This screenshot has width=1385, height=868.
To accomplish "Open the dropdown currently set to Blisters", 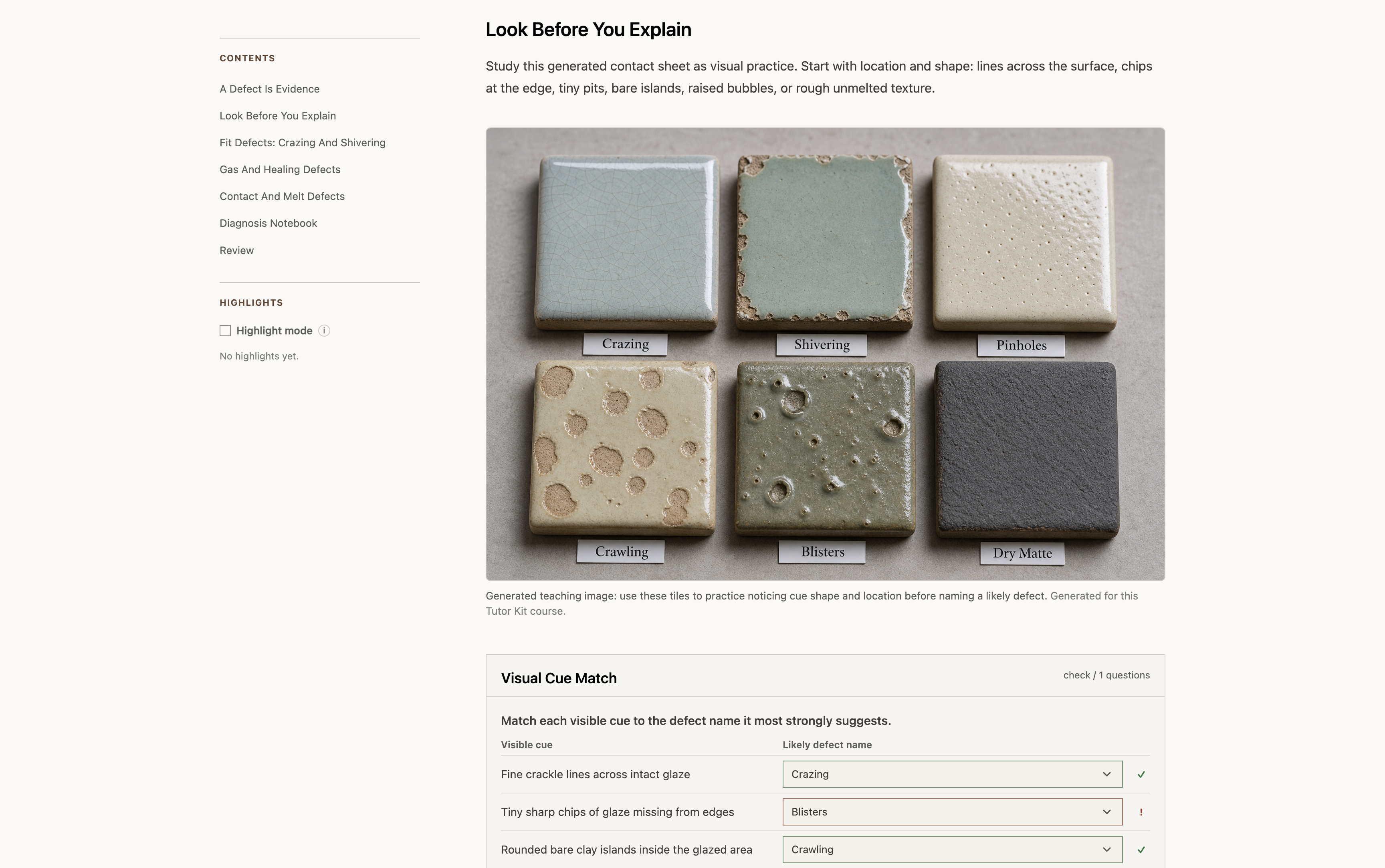I will [952, 812].
